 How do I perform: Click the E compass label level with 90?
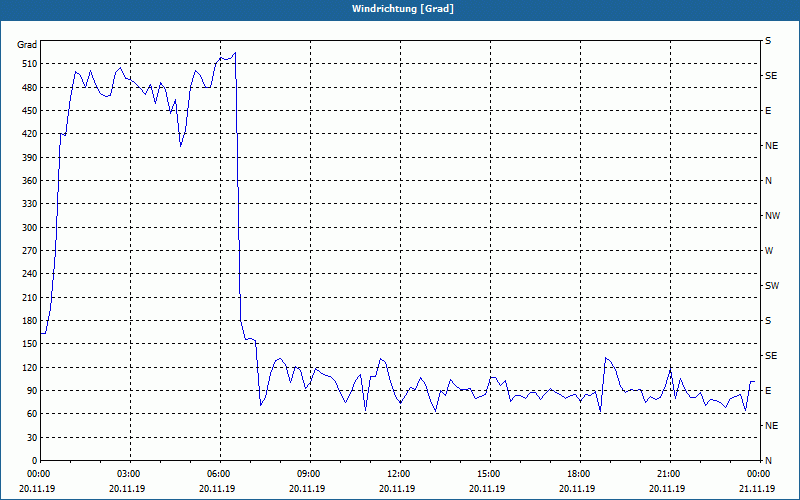tap(768, 391)
